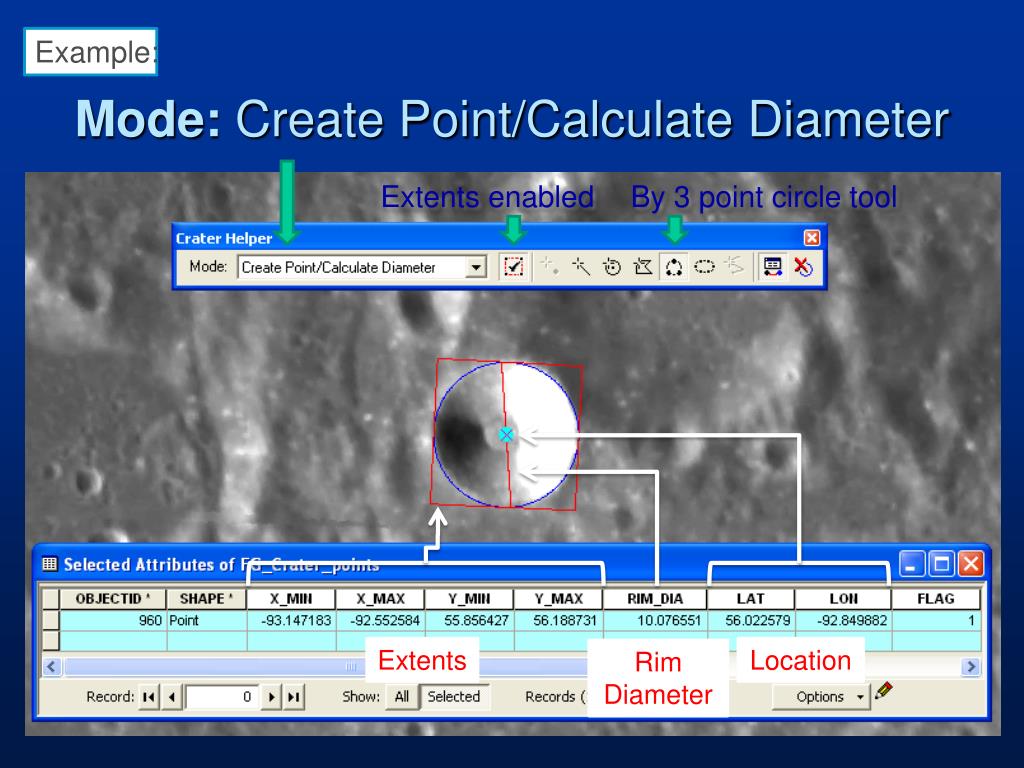Click the Mode combo box text field
Screen dimensions: 1024x768
pyautogui.click(x=353, y=267)
